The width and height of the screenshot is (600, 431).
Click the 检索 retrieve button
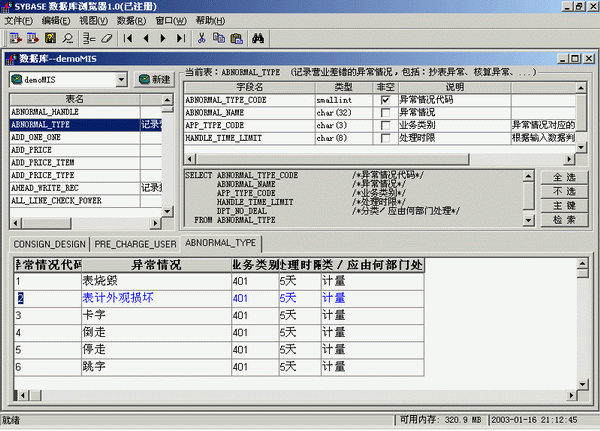tap(563, 219)
